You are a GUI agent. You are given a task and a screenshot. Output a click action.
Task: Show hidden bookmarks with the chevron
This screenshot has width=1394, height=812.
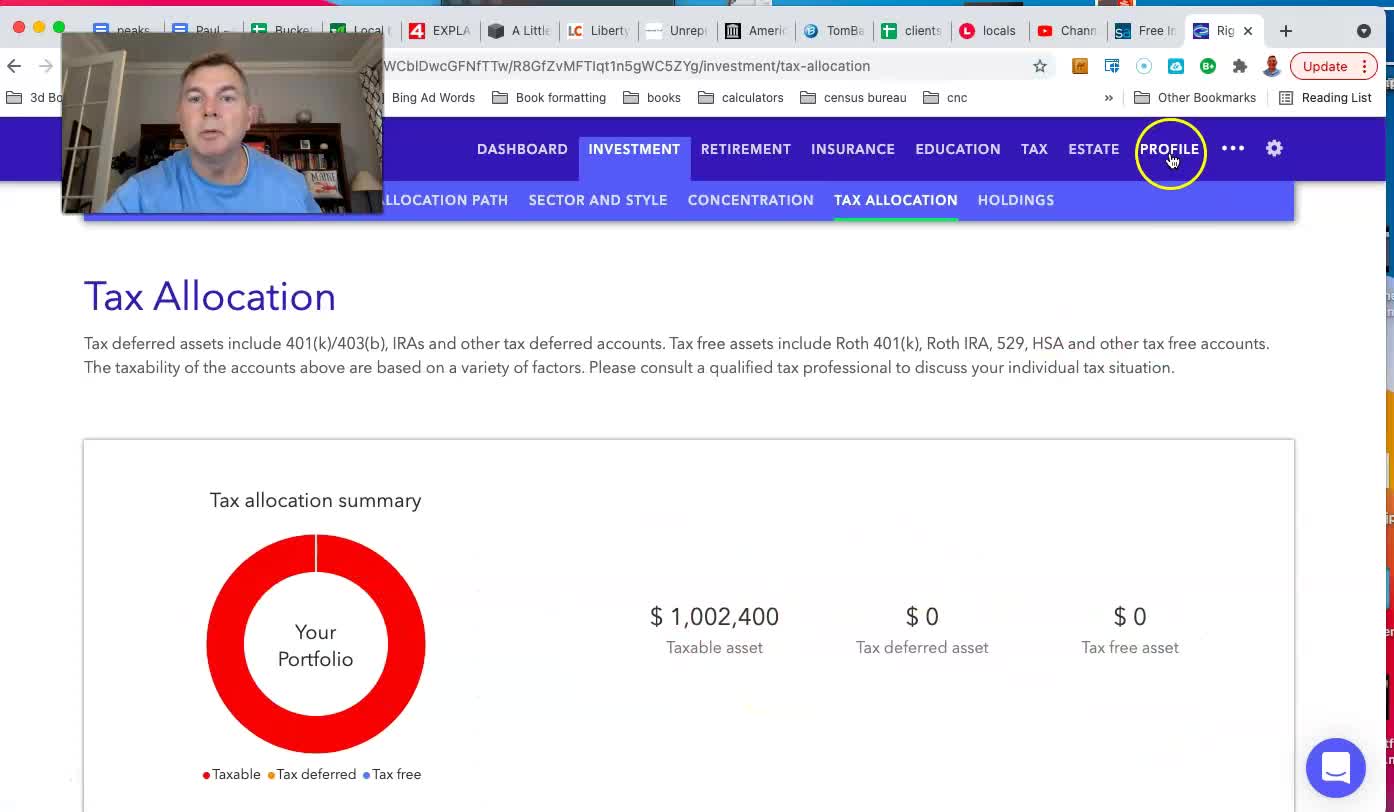1108,98
